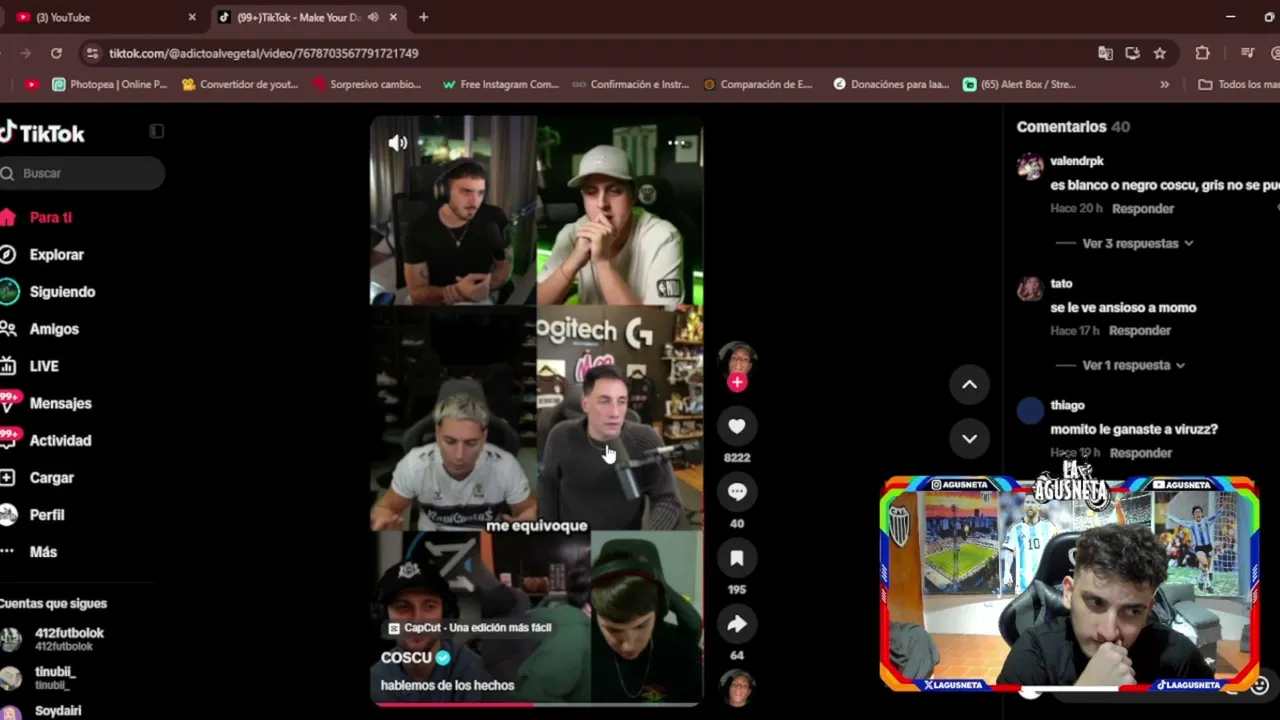This screenshot has width=1280, height=720.
Task: Mute the TikTok tab's audio speaker icon
Action: [x=373, y=17]
